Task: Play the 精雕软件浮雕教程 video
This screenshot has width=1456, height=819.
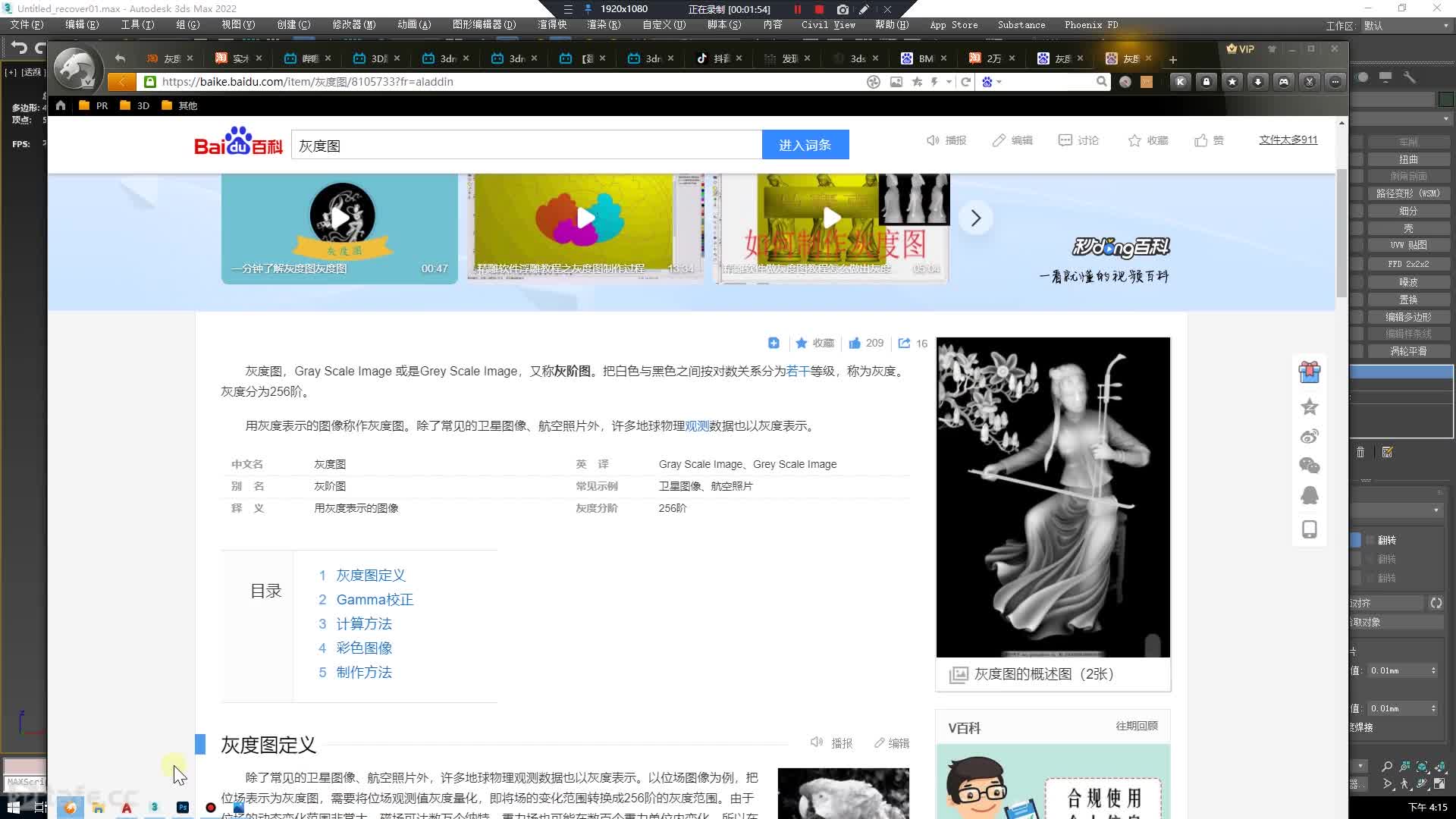Action: 585,218
